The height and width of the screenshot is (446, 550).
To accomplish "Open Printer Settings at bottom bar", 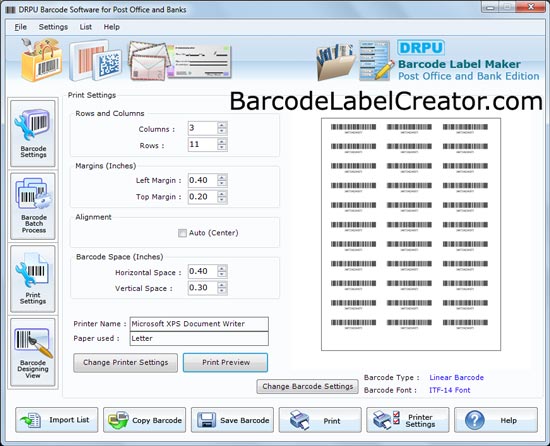I will point(408,420).
